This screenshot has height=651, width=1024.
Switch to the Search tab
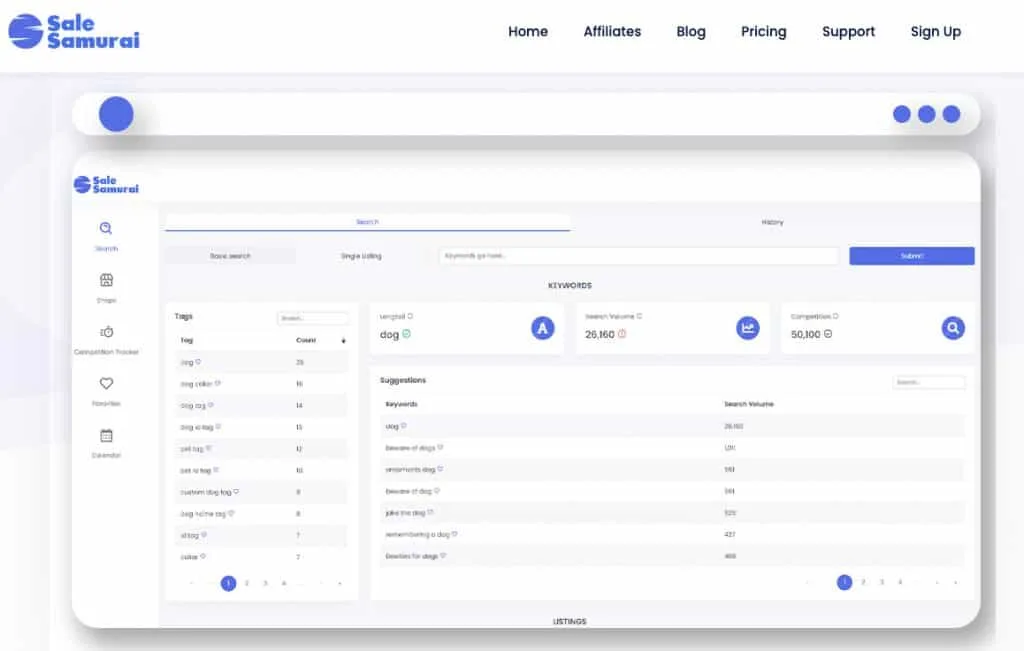point(368,222)
